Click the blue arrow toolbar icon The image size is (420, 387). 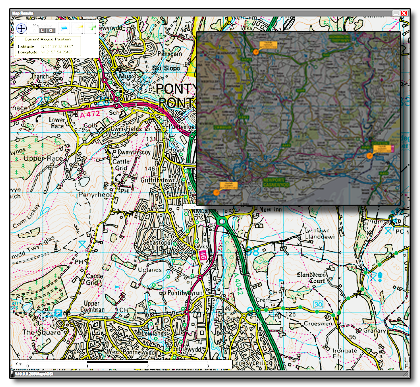pyautogui.click(x=65, y=28)
